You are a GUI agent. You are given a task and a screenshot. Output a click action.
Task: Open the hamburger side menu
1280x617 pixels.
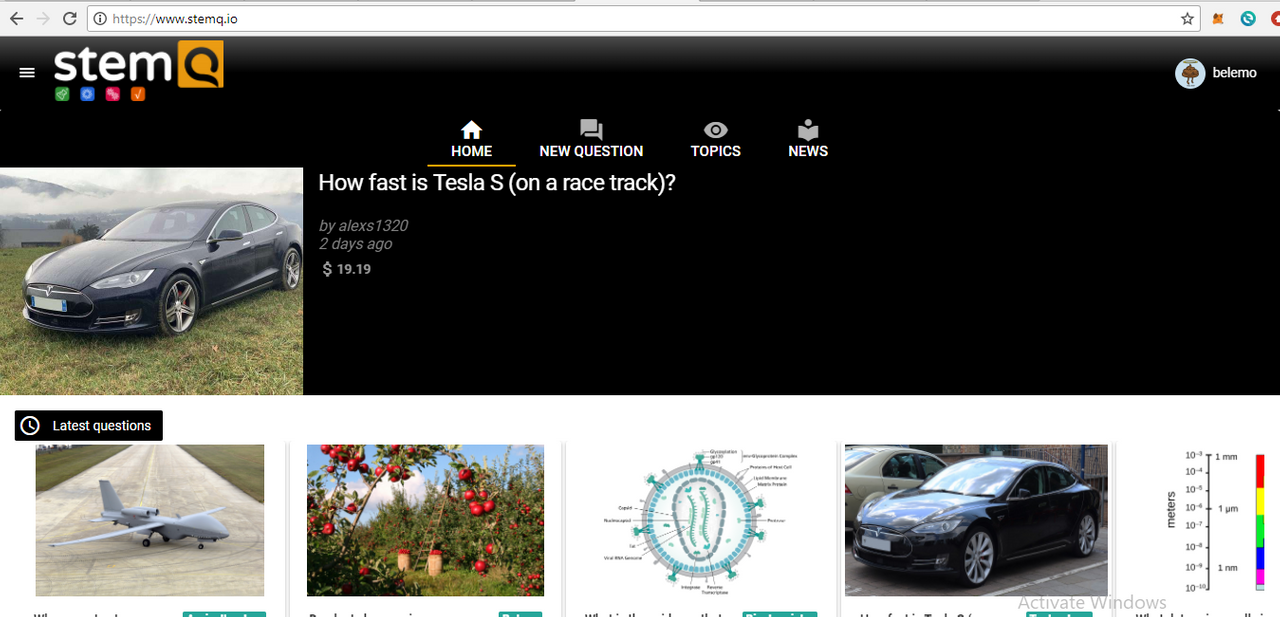coord(27,72)
